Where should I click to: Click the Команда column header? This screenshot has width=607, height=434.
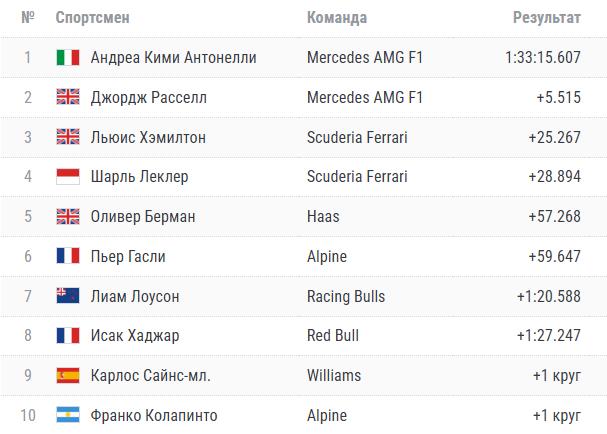coord(337,18)
